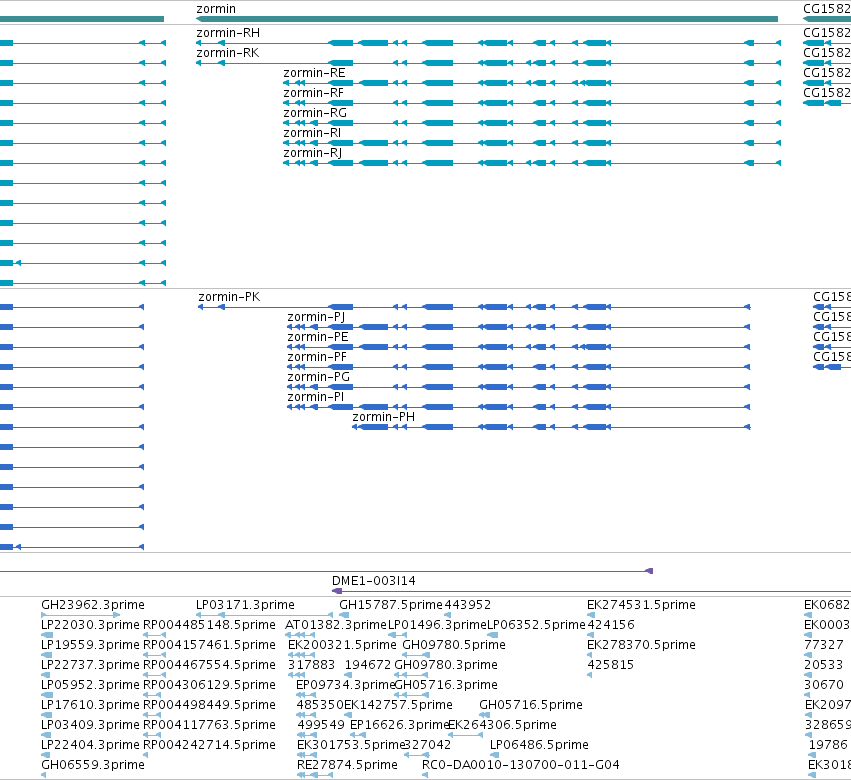Screen dimensions: 851x780
Task: Click the RP004117763.5prime label
Action: click(x=209, y=726)
